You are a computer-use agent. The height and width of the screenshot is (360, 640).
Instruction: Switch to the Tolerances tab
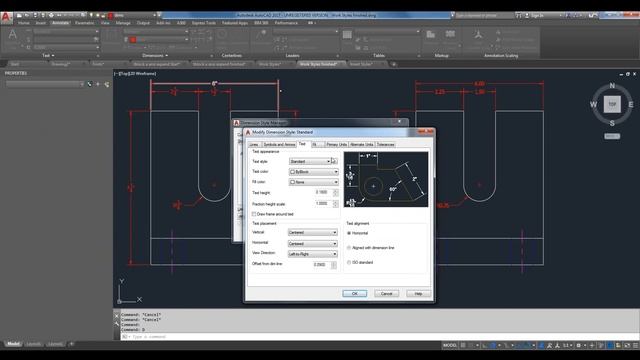pyautogui.click(x=386, y=144)
